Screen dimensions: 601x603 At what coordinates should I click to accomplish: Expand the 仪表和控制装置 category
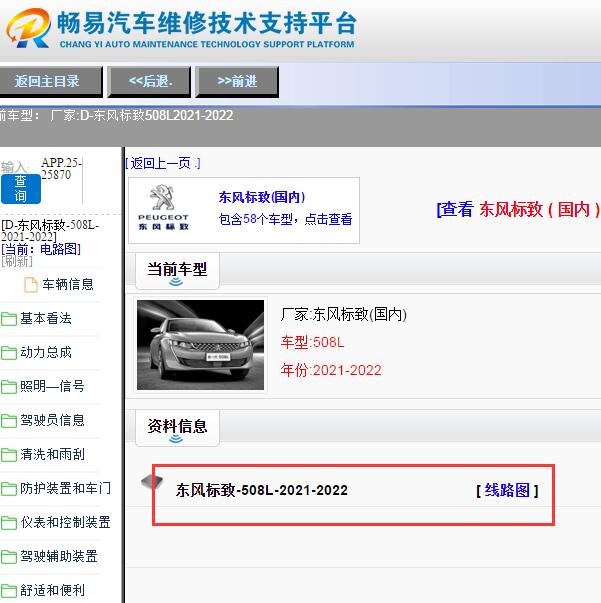pyautogui.click(x=65, y=522)
